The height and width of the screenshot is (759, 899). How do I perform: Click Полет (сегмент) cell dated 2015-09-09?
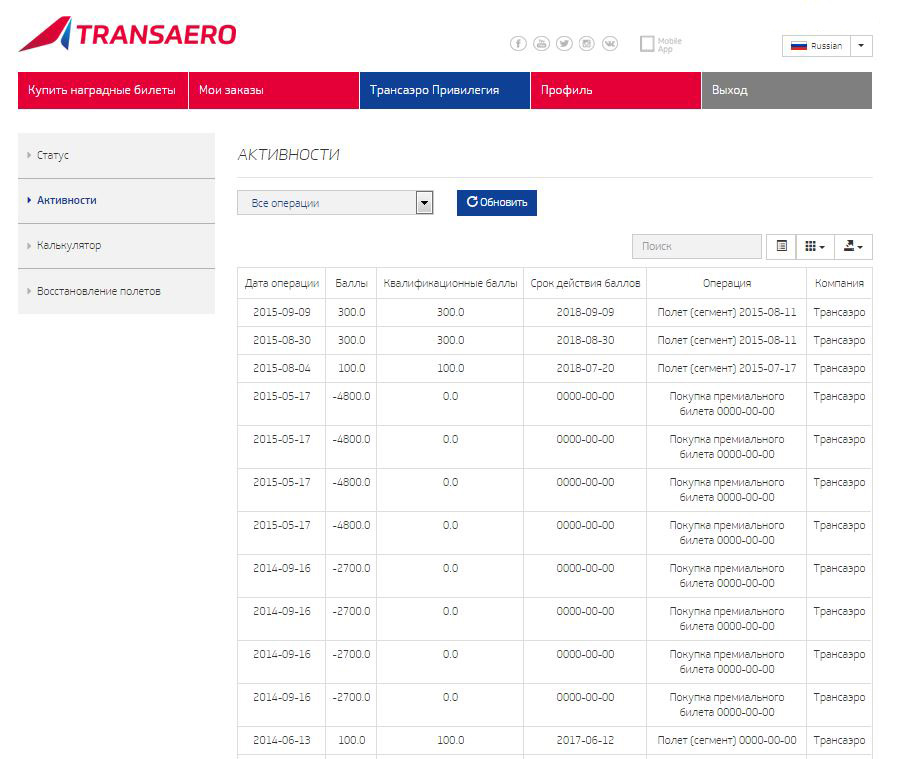pyautogui.click(x=726, y=312)
